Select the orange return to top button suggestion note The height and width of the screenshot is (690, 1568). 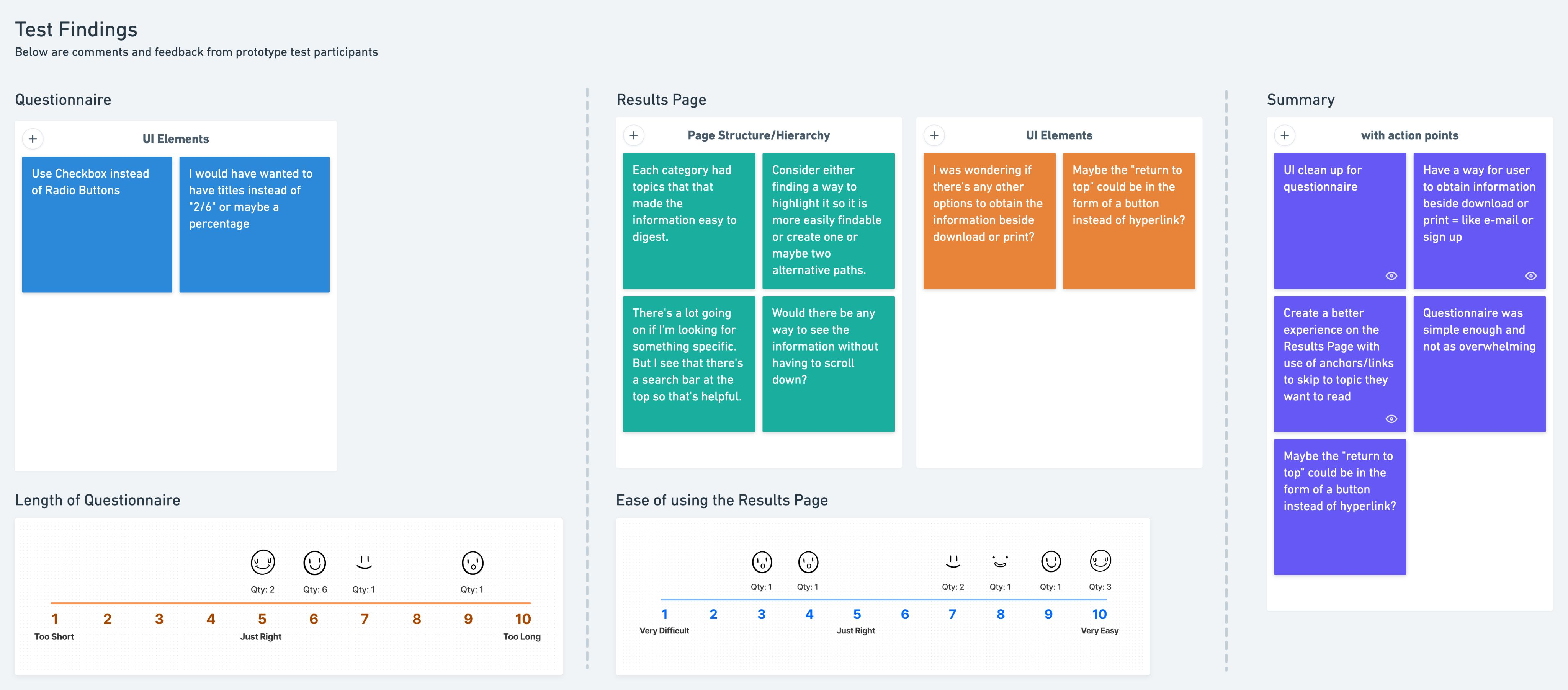click(1128, 220)
